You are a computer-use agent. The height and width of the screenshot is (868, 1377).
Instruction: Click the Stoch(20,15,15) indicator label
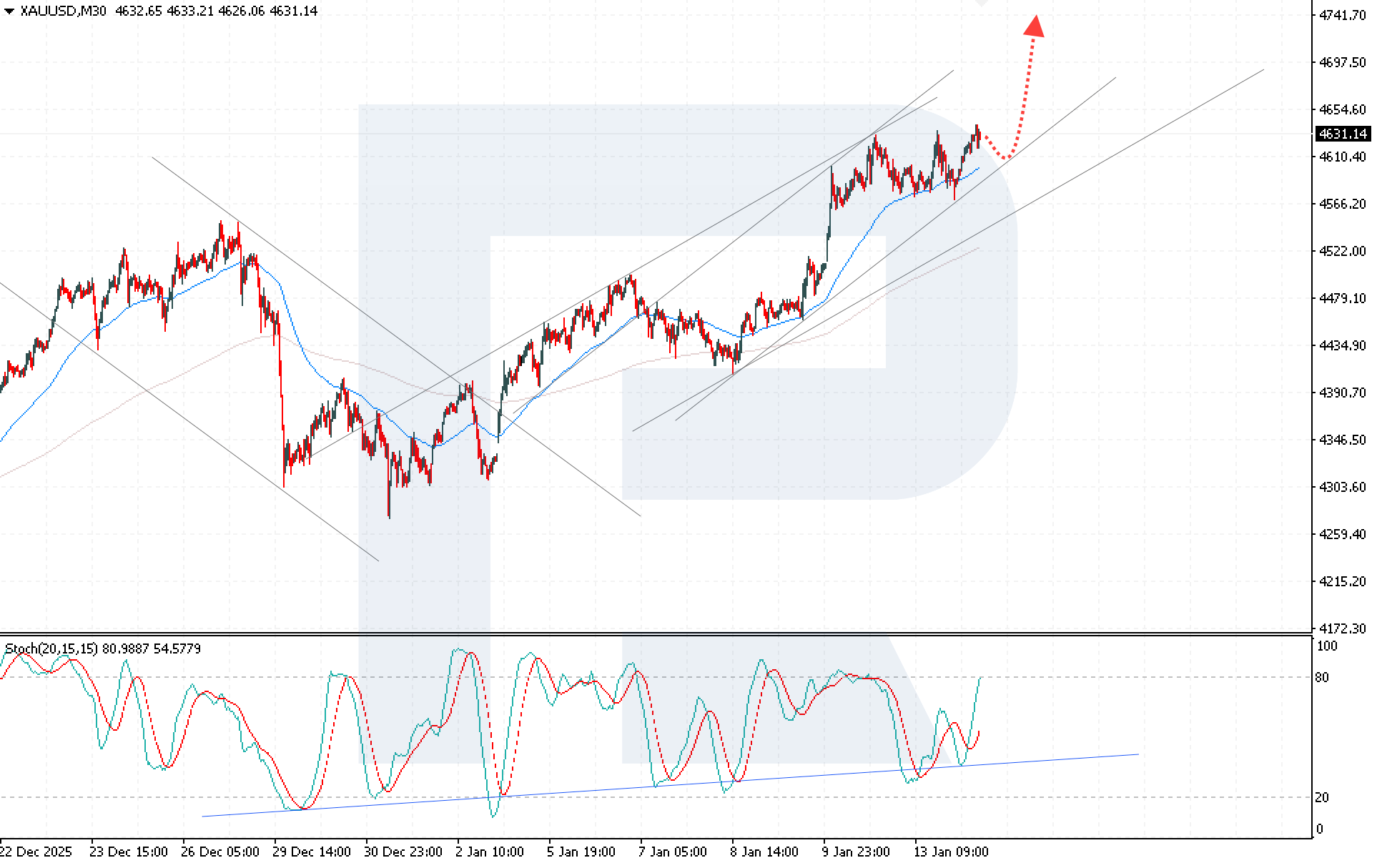[x=51, y=648]
